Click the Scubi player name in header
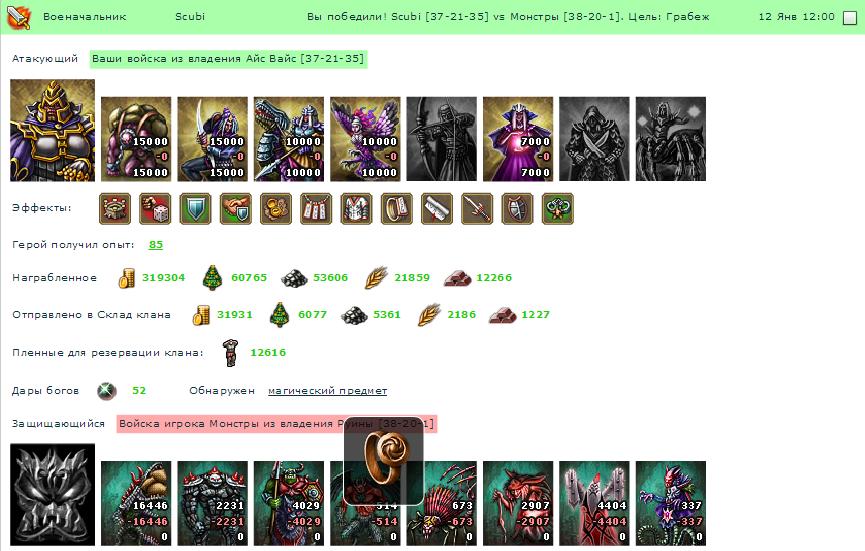 [x=190, y=17]
